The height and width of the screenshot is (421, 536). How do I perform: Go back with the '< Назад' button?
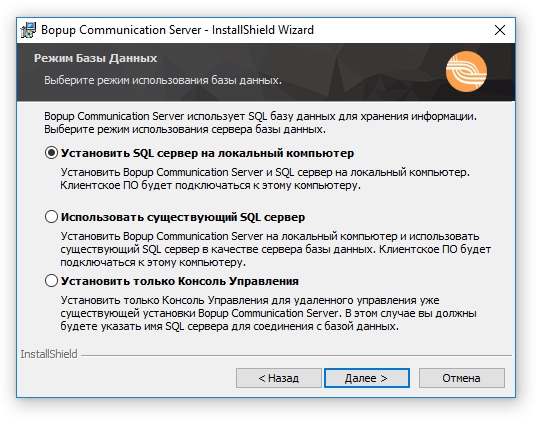[279, 378]
